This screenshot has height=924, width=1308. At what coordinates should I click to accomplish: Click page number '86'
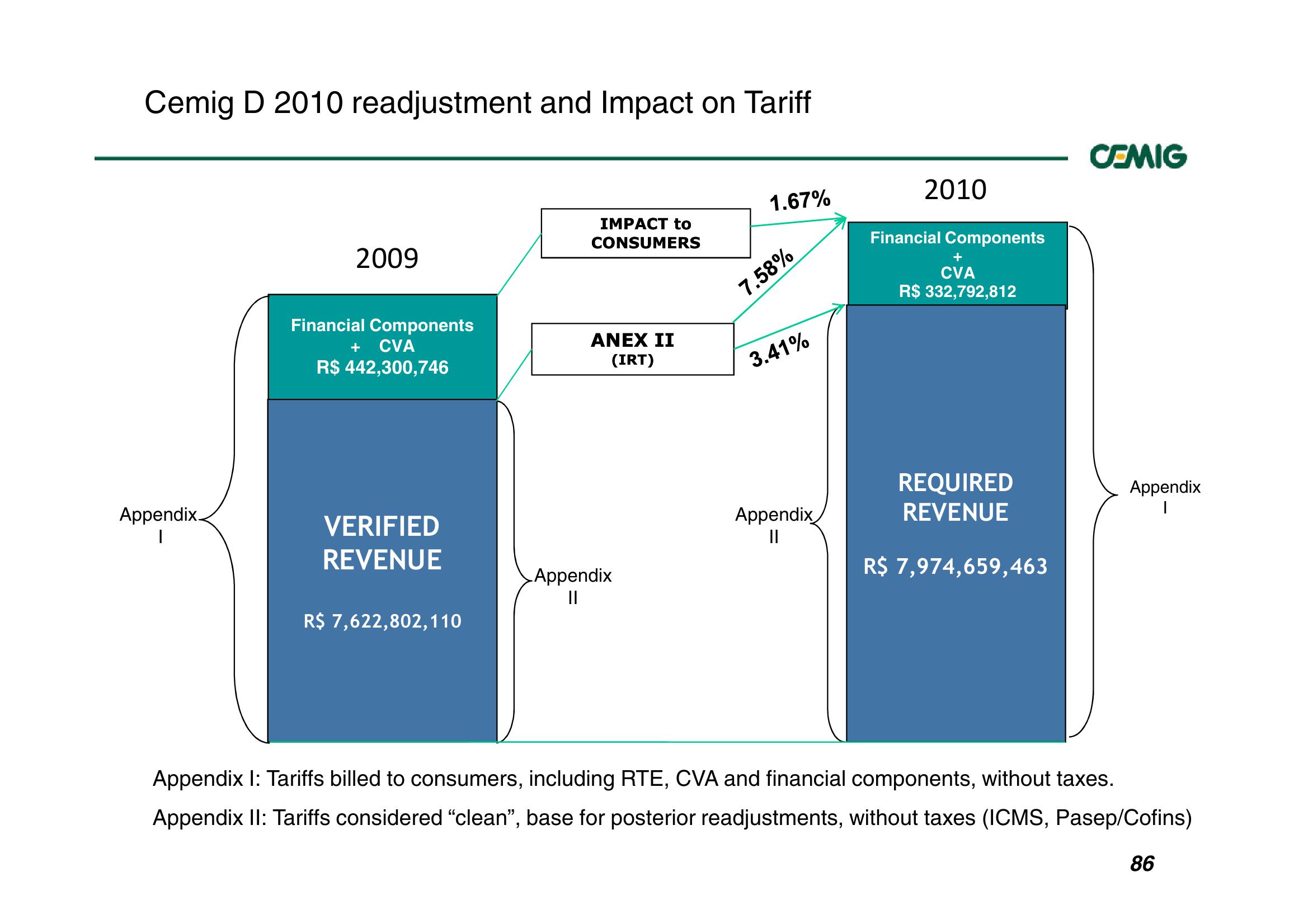point(1142,864)
